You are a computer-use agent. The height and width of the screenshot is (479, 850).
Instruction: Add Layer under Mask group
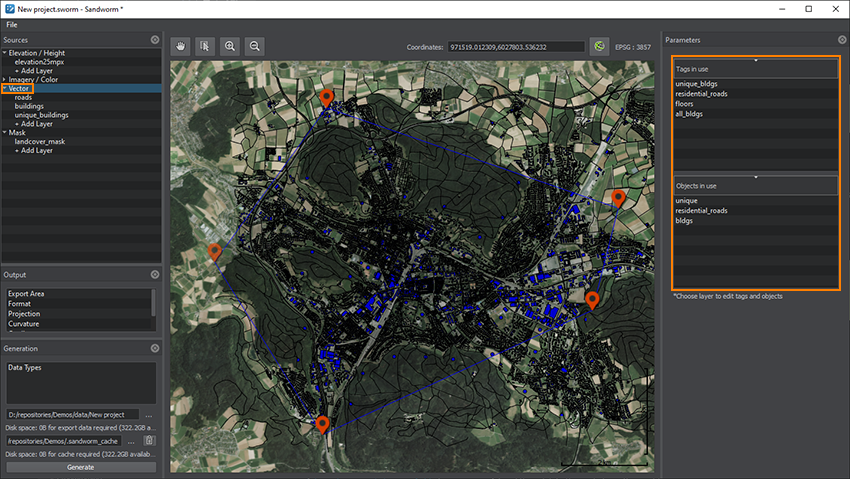pyautogui.click(x=34, y=150)
